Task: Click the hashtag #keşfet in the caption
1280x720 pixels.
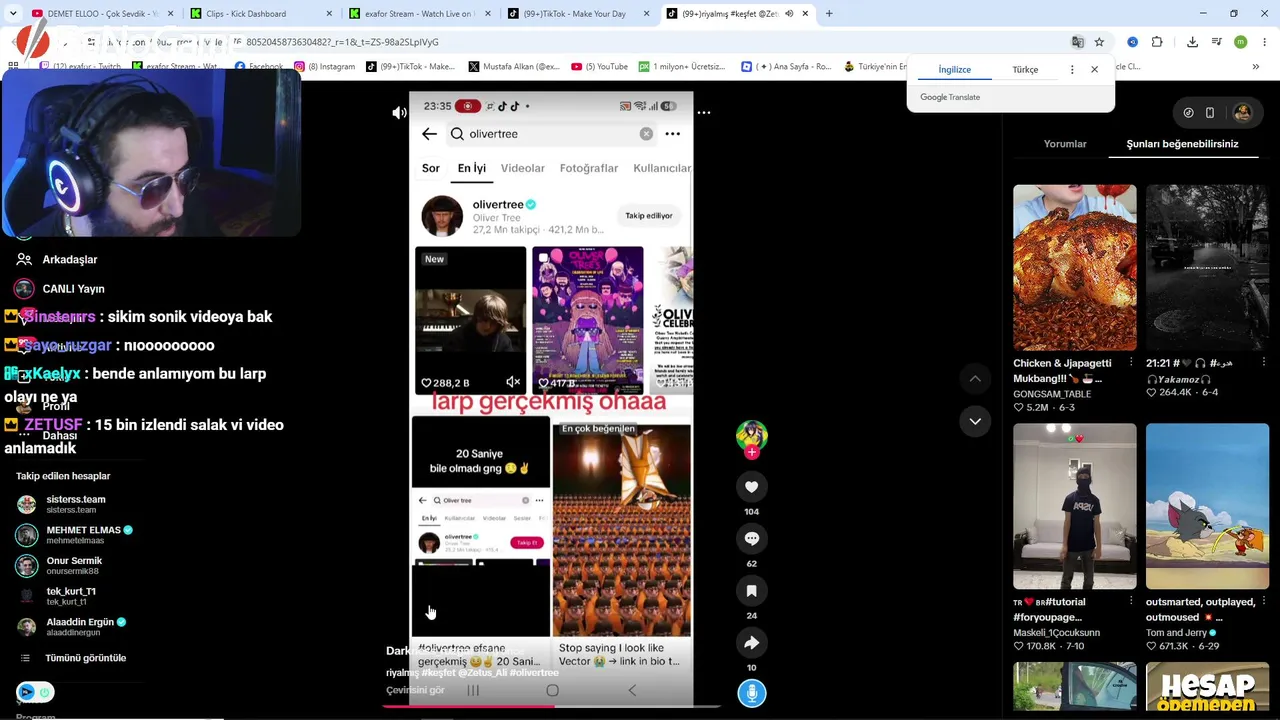Action: 439,673
